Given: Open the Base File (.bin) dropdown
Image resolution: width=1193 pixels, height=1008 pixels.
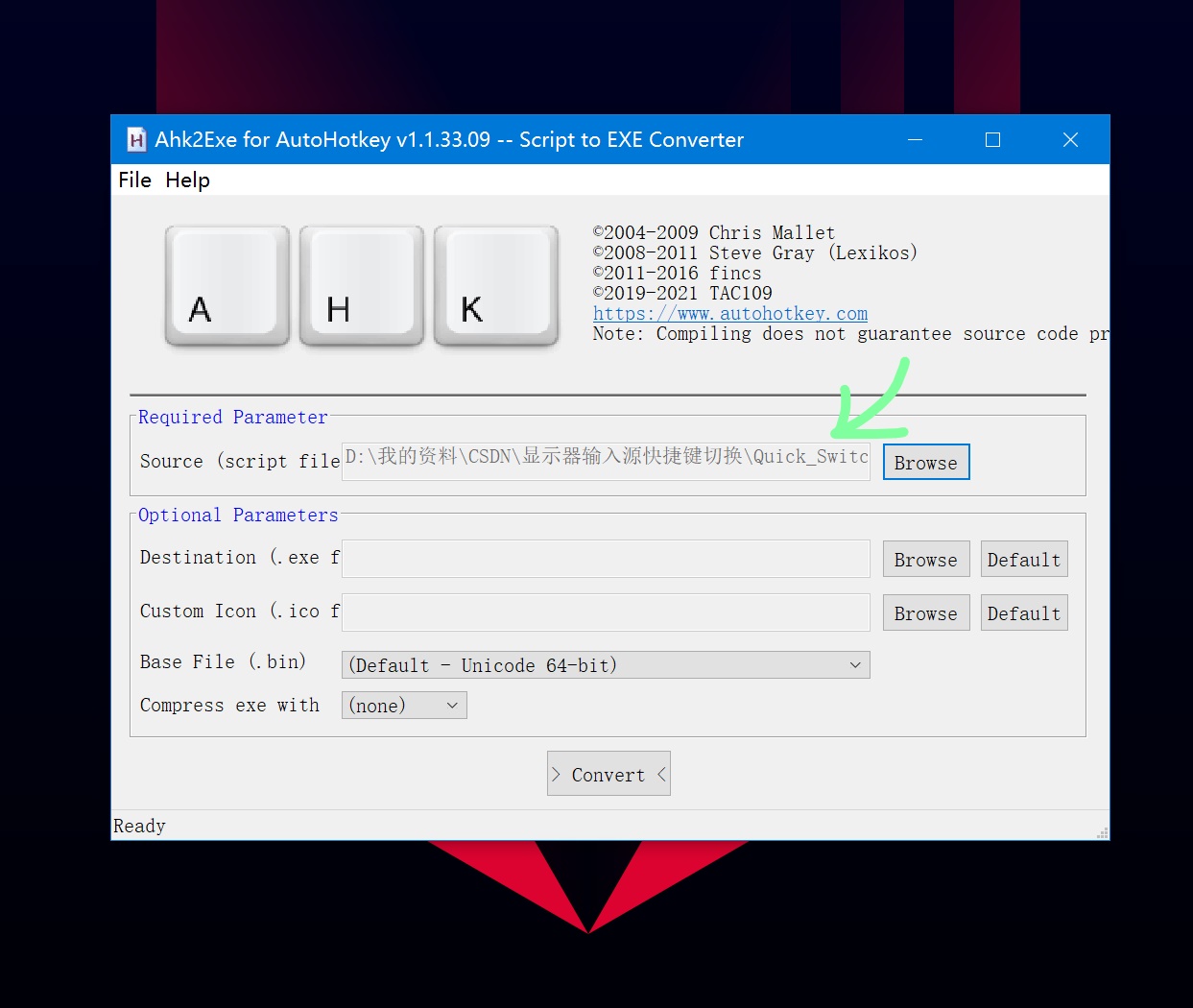Looking at the screenshot, I should coord(606,665).
